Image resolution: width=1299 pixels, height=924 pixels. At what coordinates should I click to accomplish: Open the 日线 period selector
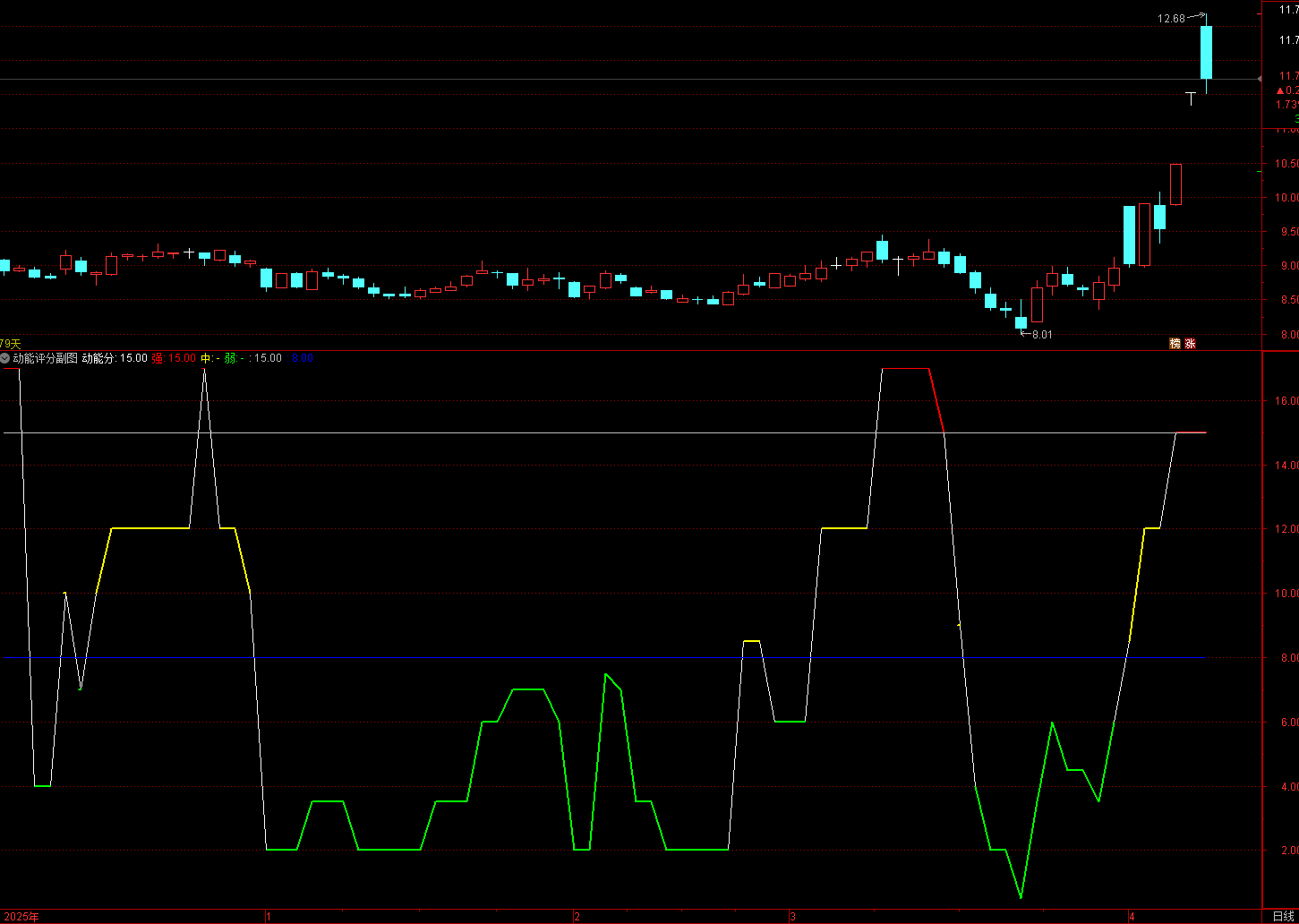point(1284,916)
